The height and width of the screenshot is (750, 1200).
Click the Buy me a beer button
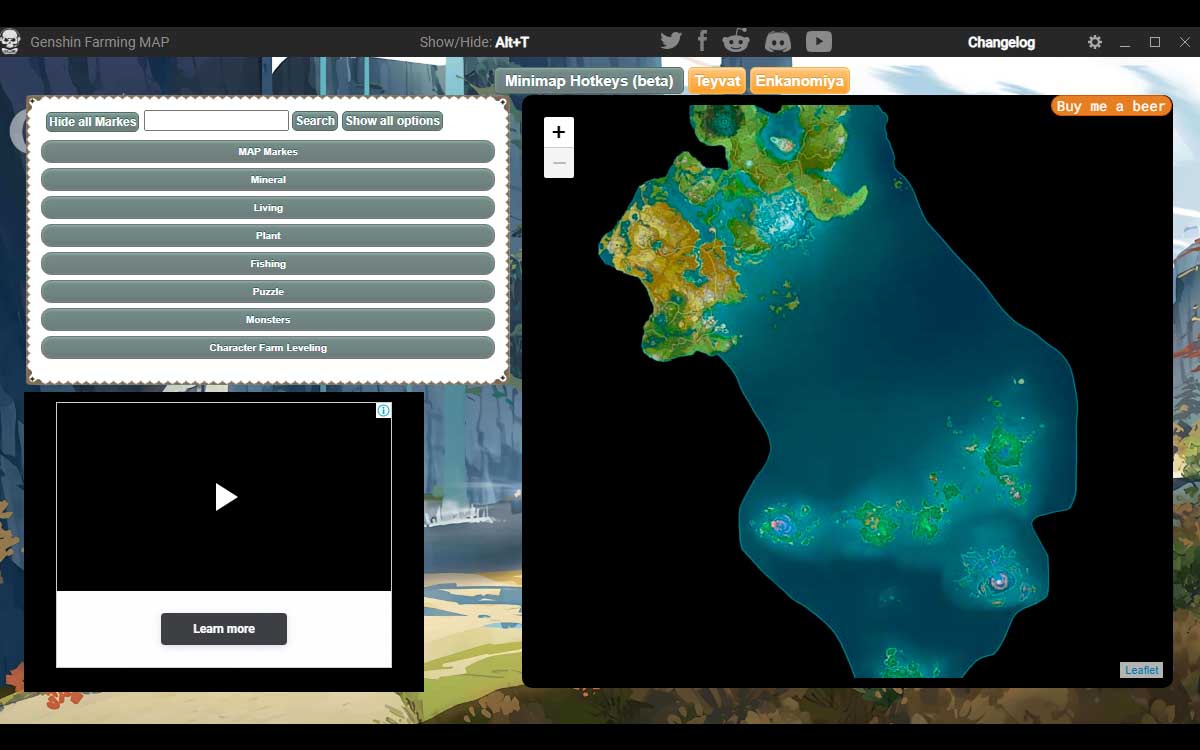click(1111, 104)
